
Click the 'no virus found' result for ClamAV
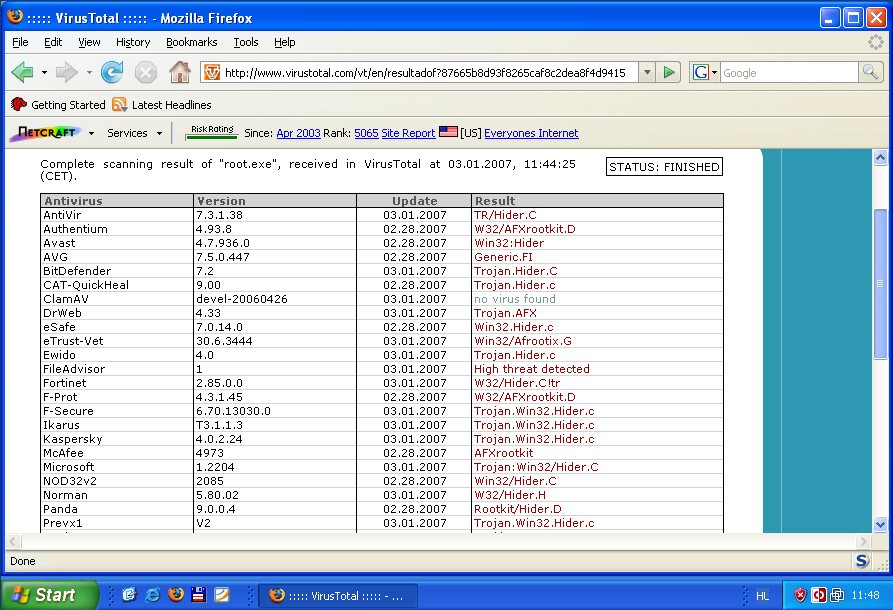[x=515, y=299]
